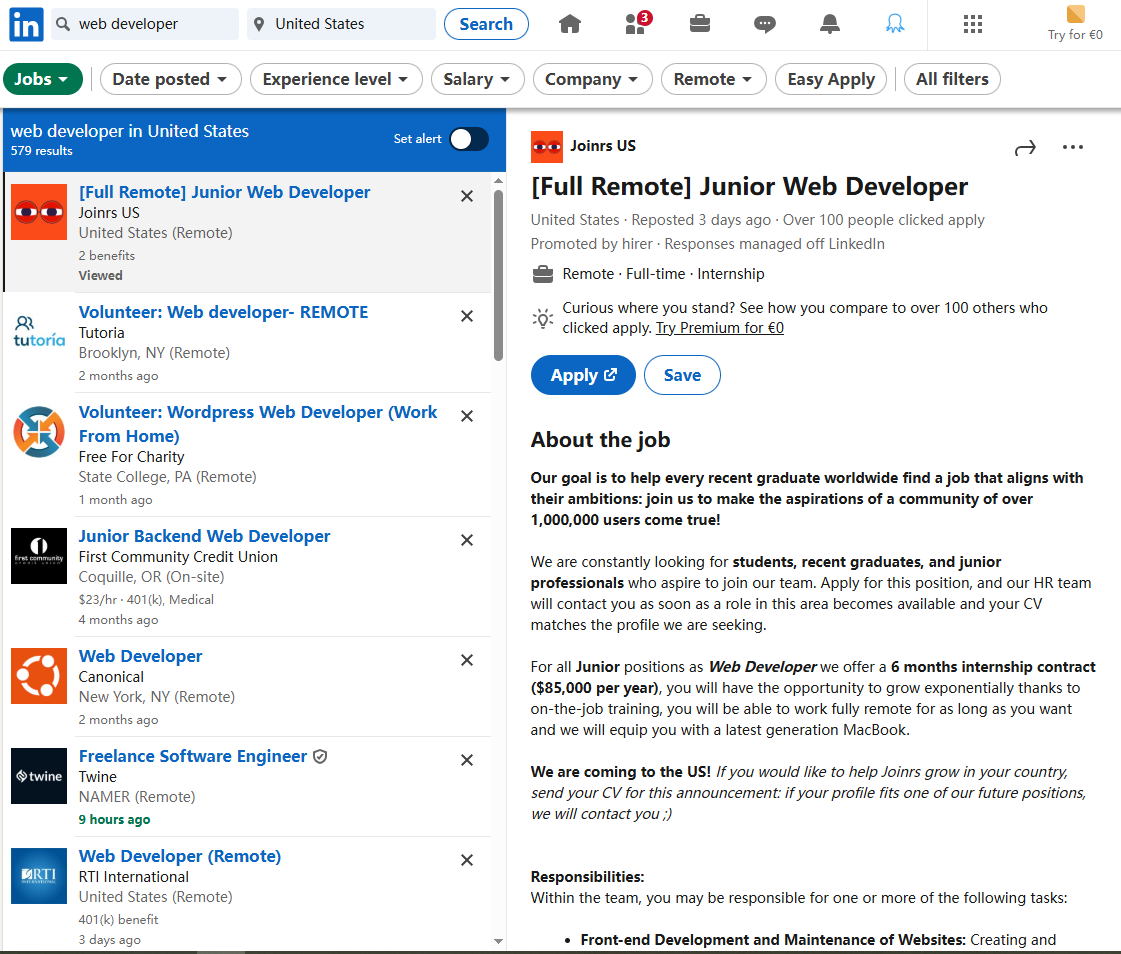Click the blue Apply button
1121x954 pixels.
[583, 375]
